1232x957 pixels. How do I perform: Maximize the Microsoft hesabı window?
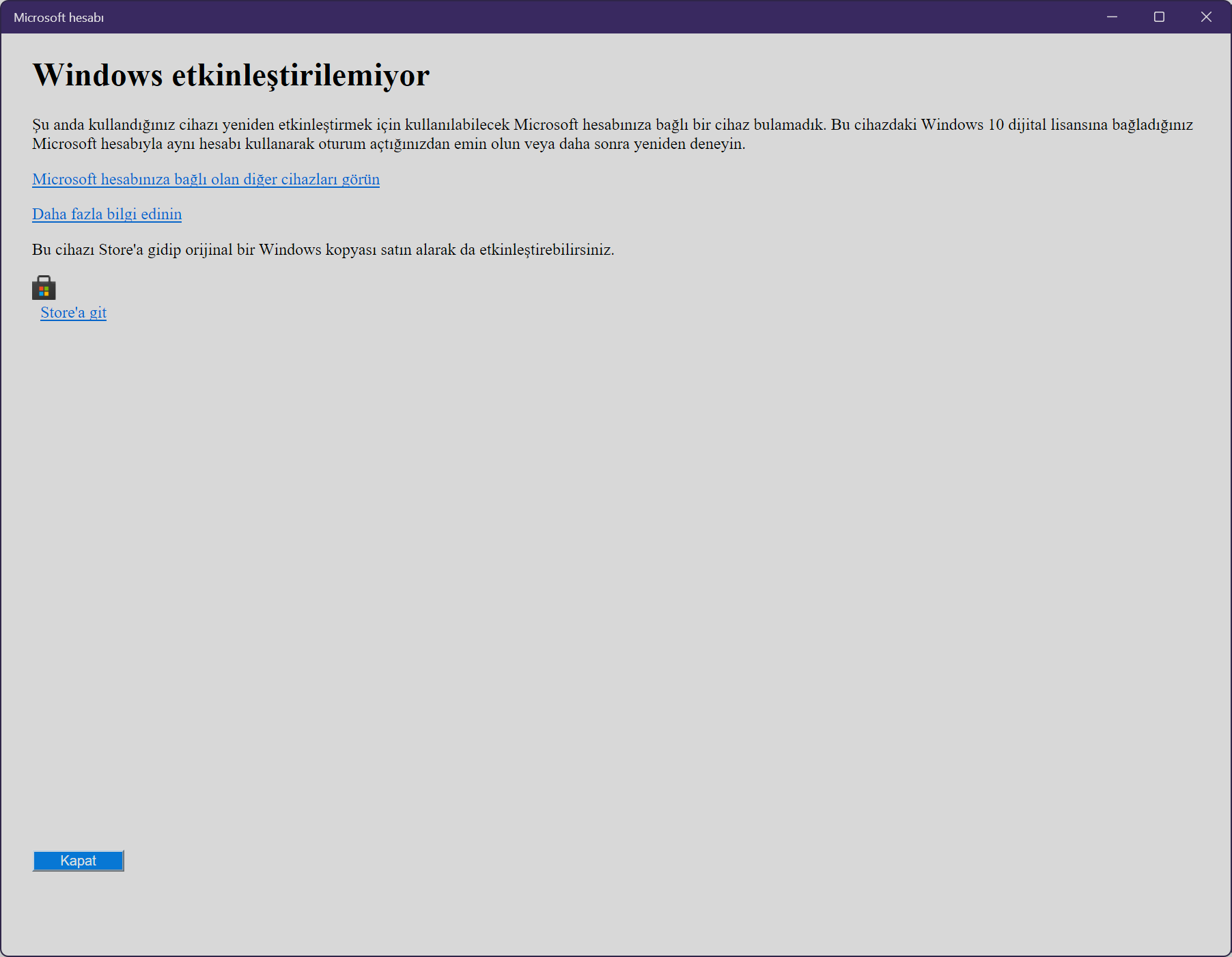point(1159,17)
